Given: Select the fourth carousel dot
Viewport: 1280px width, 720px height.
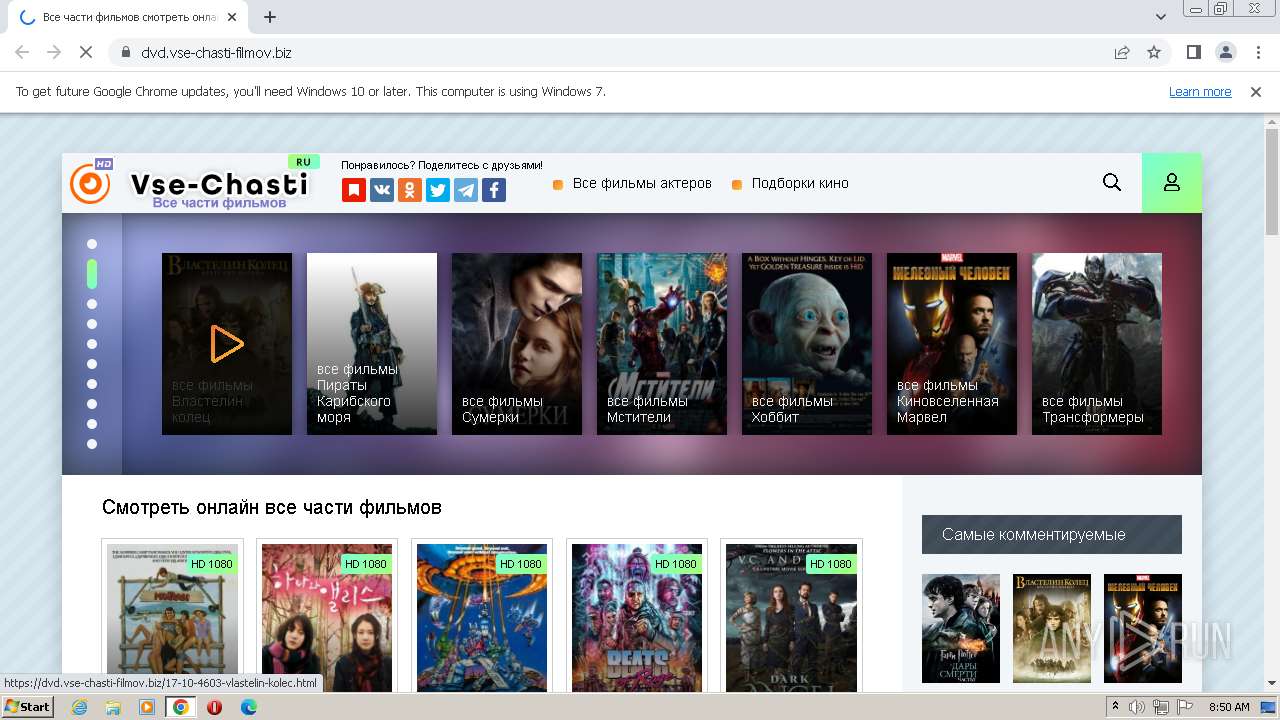Looking at the screenshot, I should coord(92,324).
